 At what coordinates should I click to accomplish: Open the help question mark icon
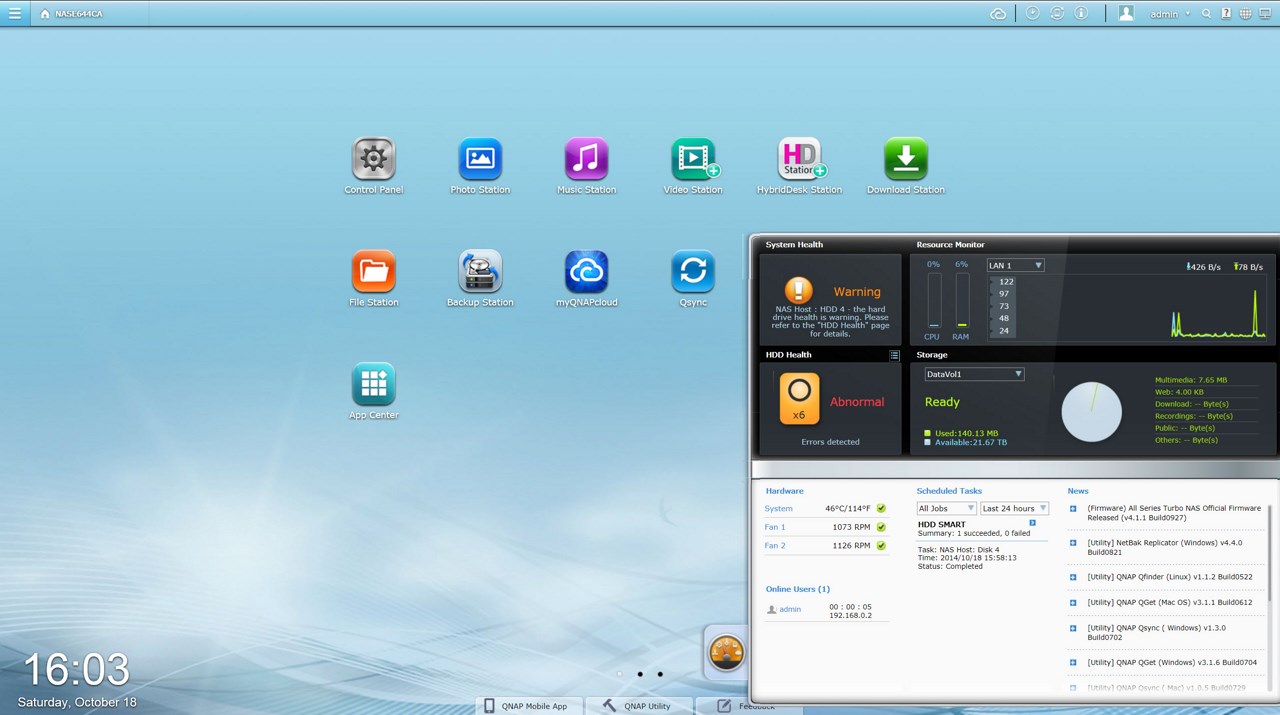(1226, 14)
